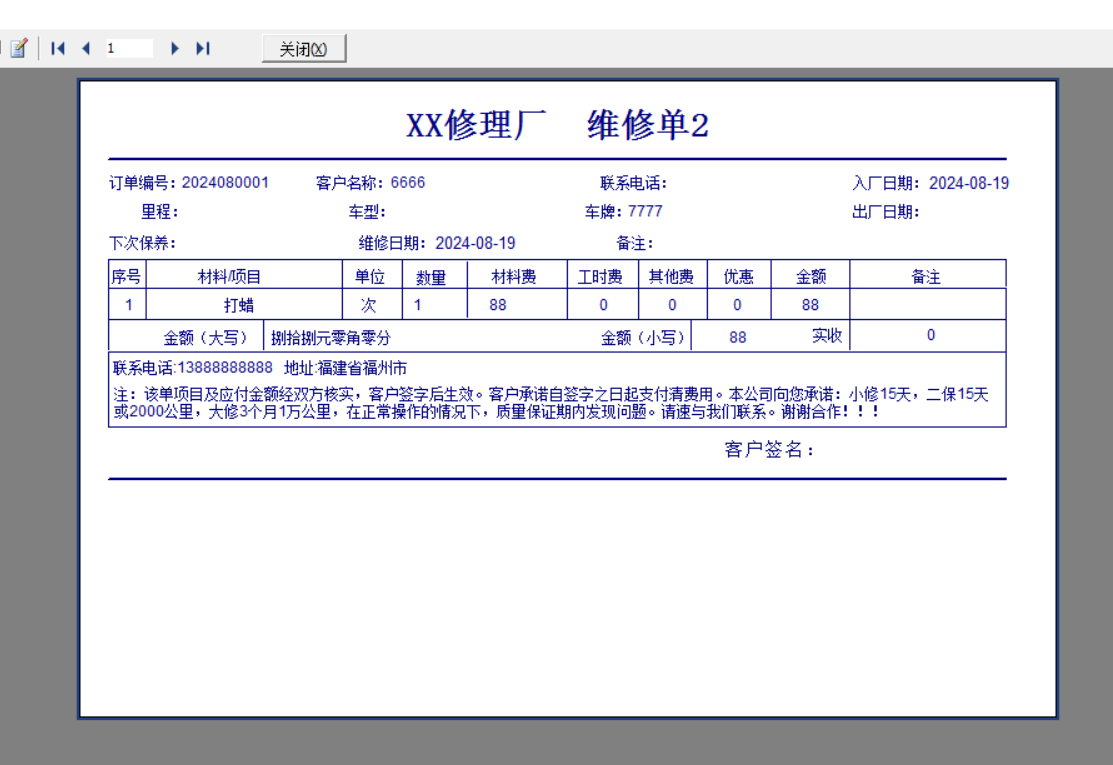The height and width of the screenshot is (765, 1113).
Task: Click the 维修日期 value 2024-08-19
Action: click(475, 243)
